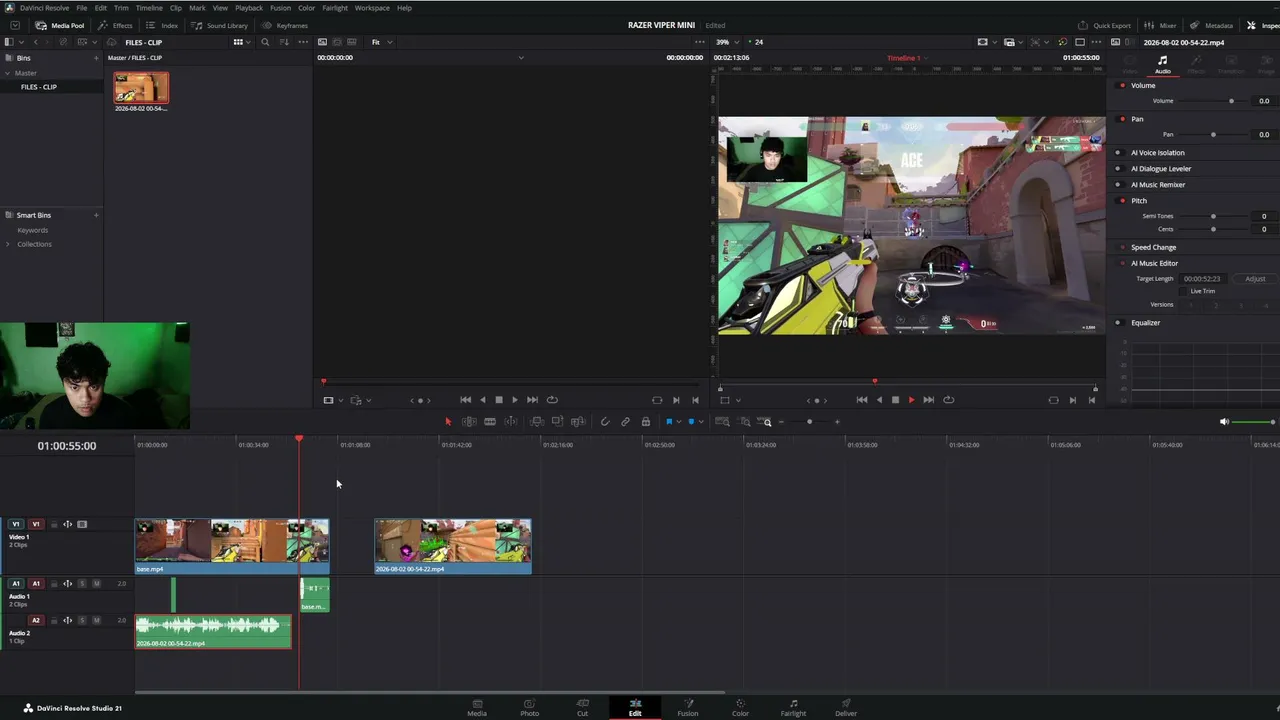
Task: Open the Timeline 1 name dropdown
Action: tap(908, 58)
